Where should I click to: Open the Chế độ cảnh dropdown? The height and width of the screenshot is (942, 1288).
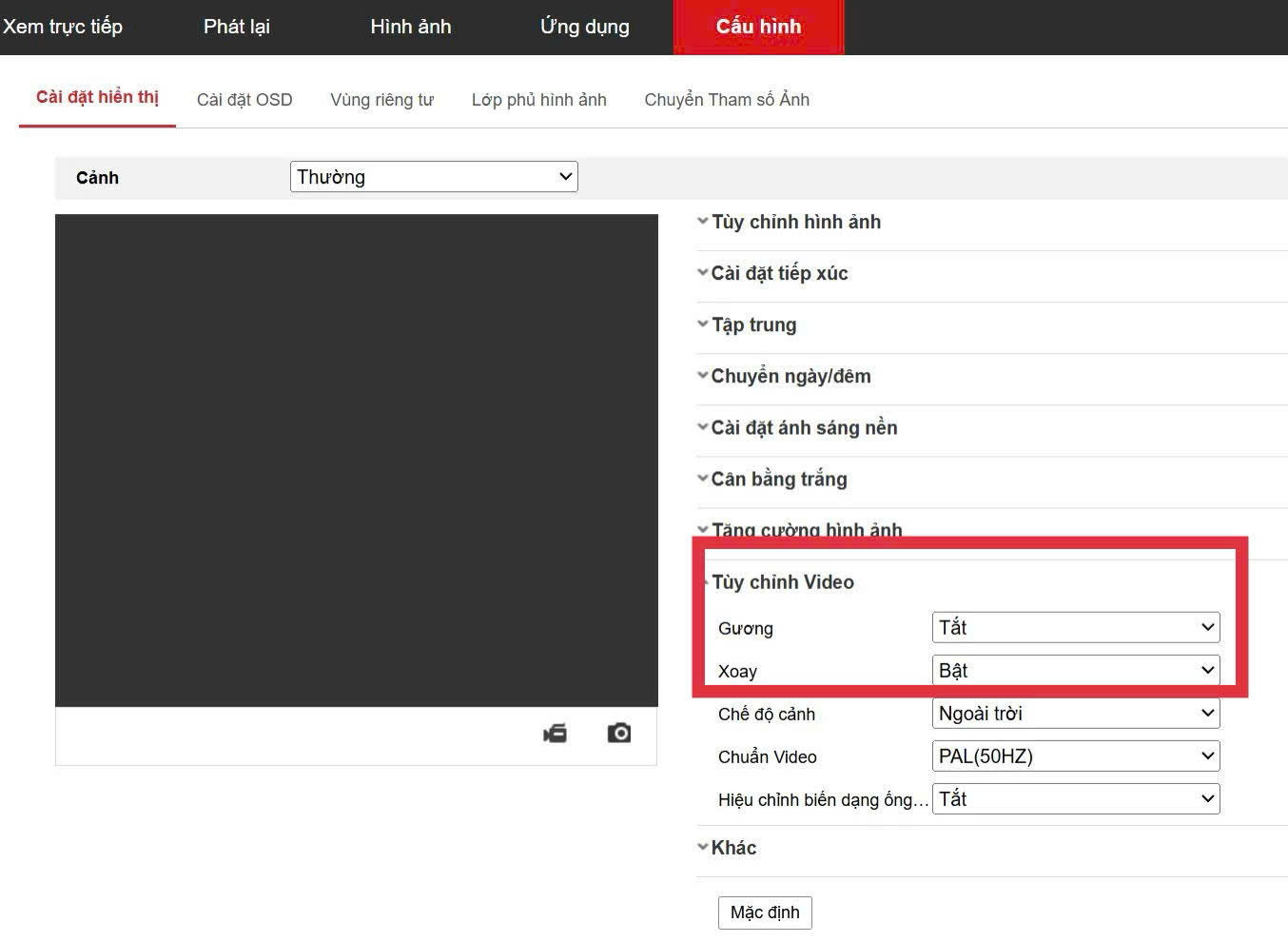coord(1075,713)
